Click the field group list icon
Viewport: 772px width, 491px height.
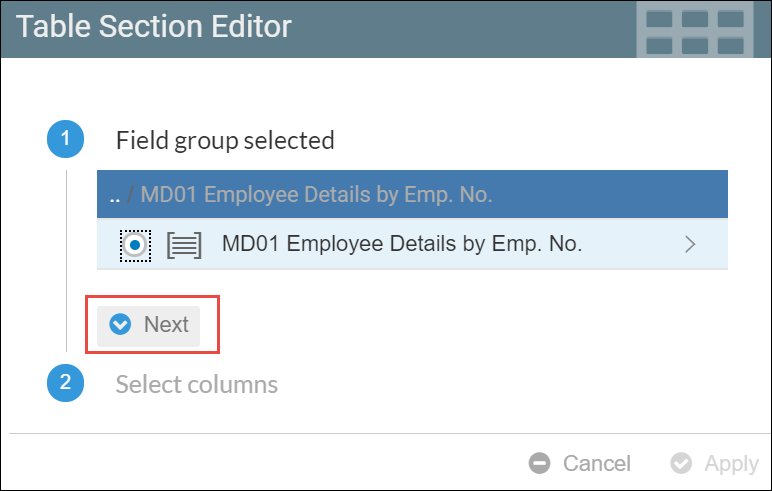[x=184, y=244]
